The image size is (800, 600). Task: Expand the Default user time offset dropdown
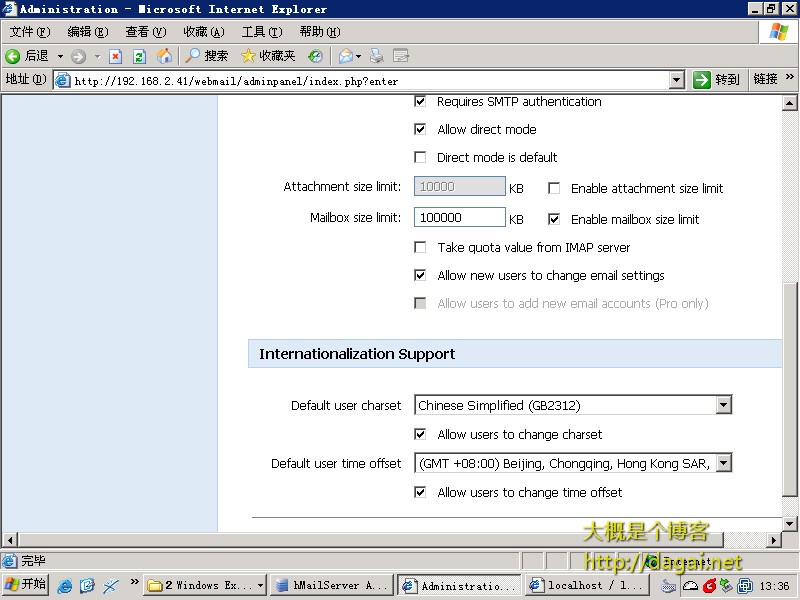(723, 463)
